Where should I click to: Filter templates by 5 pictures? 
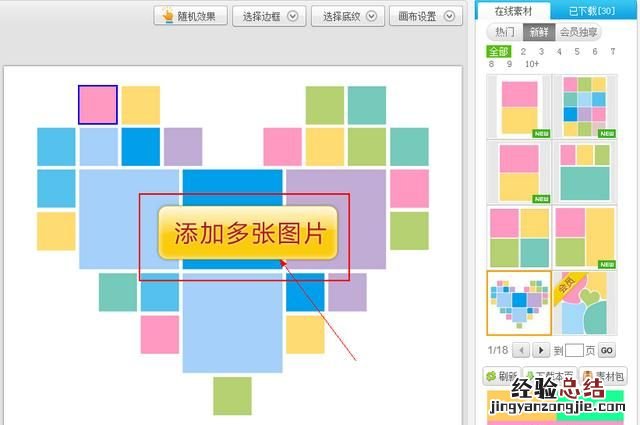click(x=577, y=51)
